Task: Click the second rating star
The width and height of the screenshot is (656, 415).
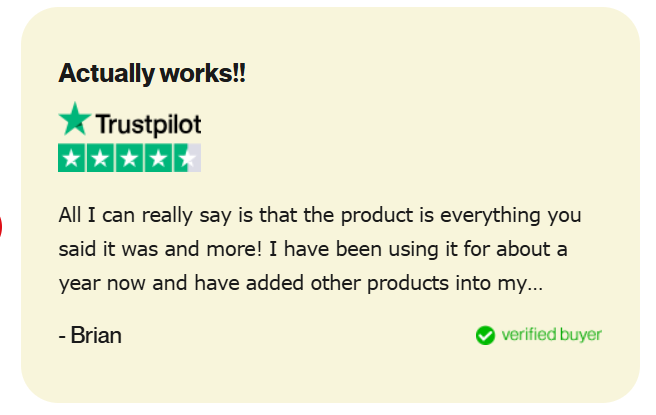Action: click(101, 158)
